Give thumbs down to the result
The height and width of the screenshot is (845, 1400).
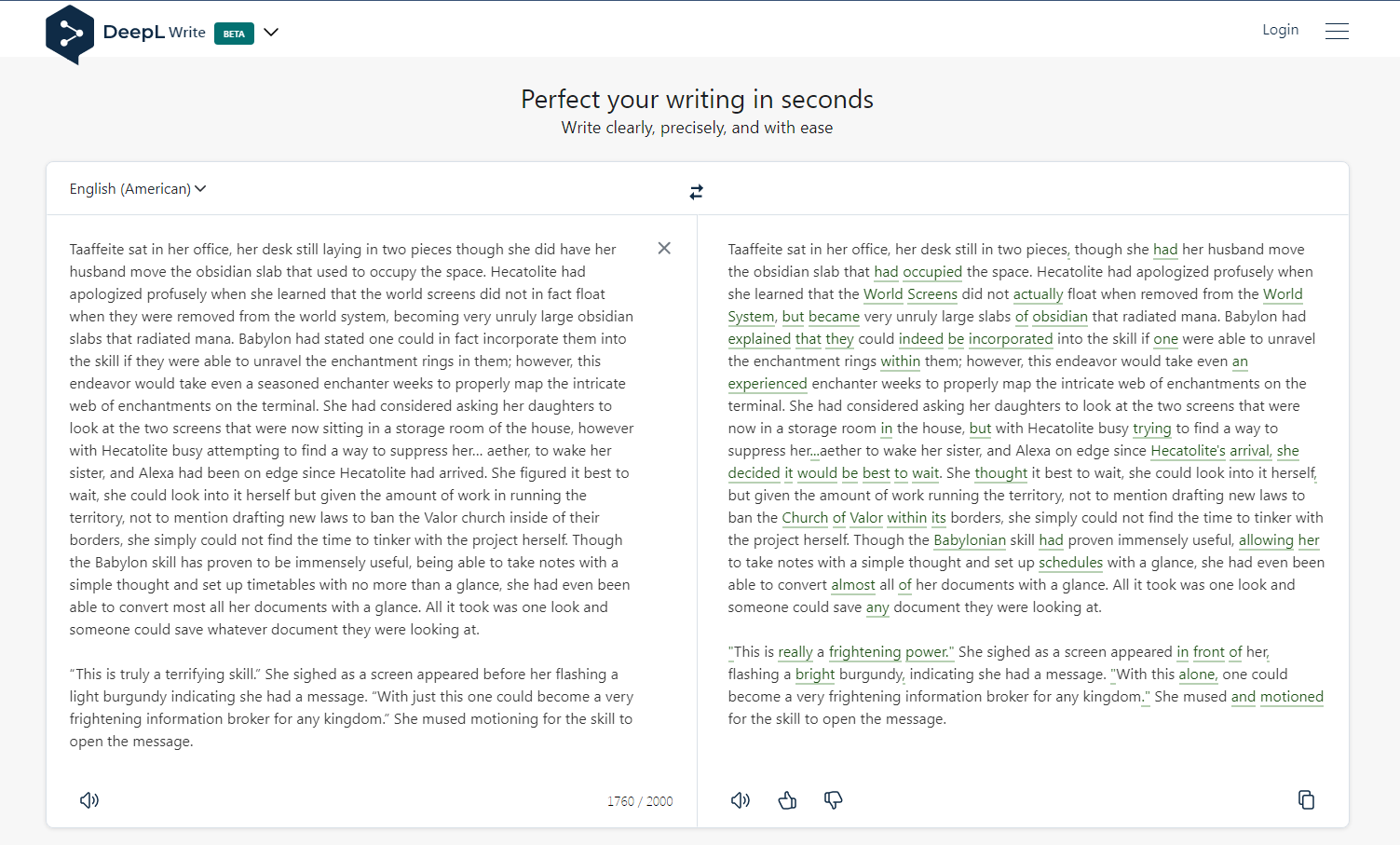834,800
